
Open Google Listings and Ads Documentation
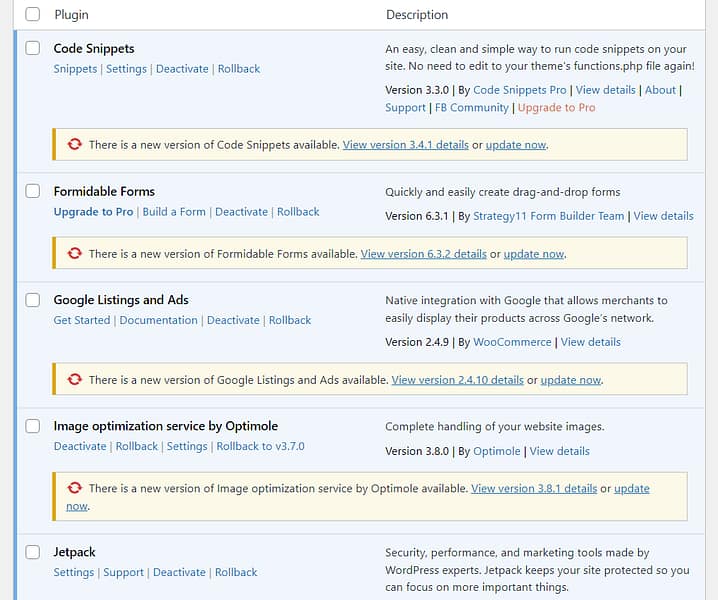[158, 320]
